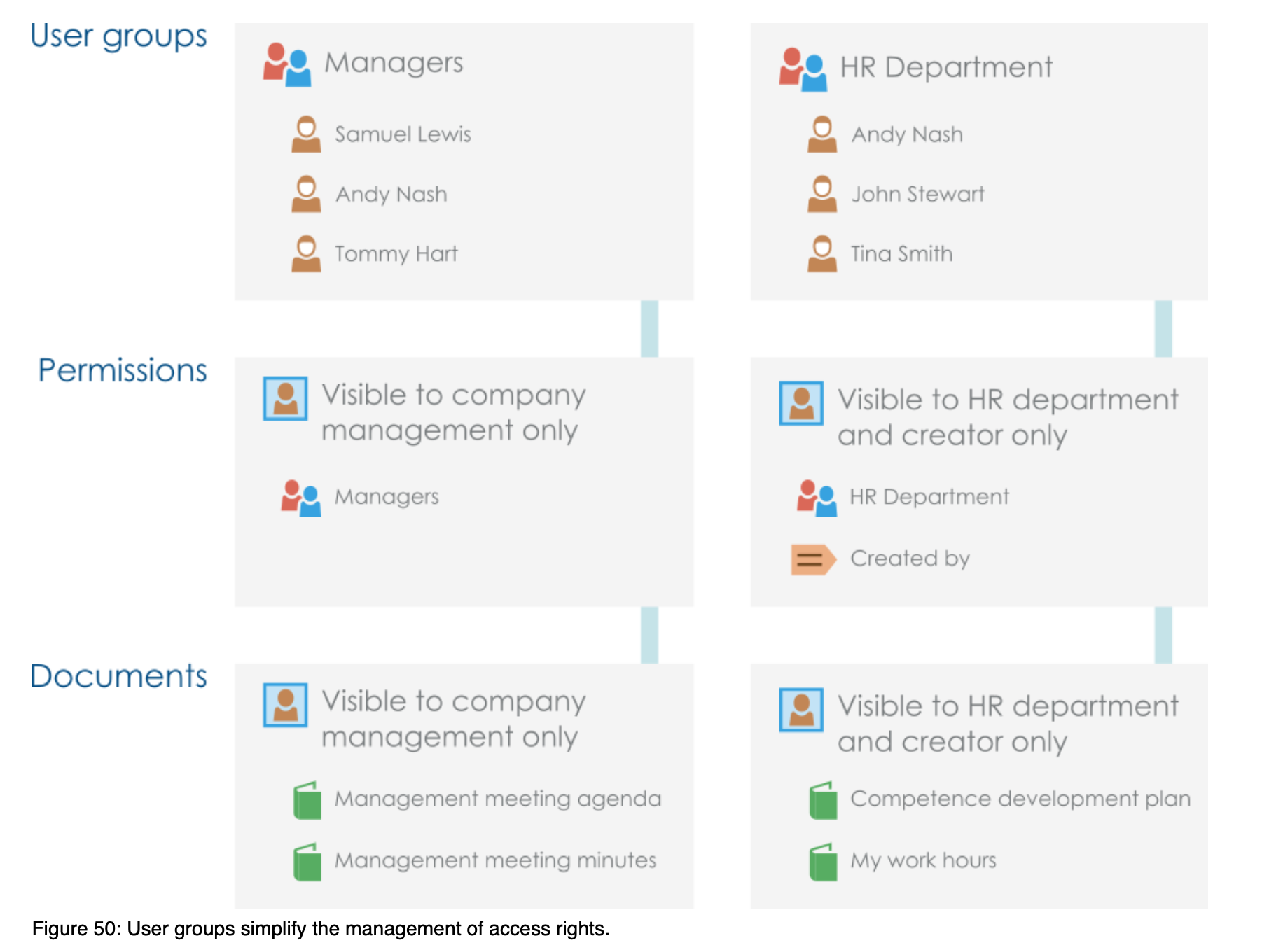This screenshot has width=1269, height=952.
Task: Select Andy Nash in Managers group
Action: click(391, 194)
